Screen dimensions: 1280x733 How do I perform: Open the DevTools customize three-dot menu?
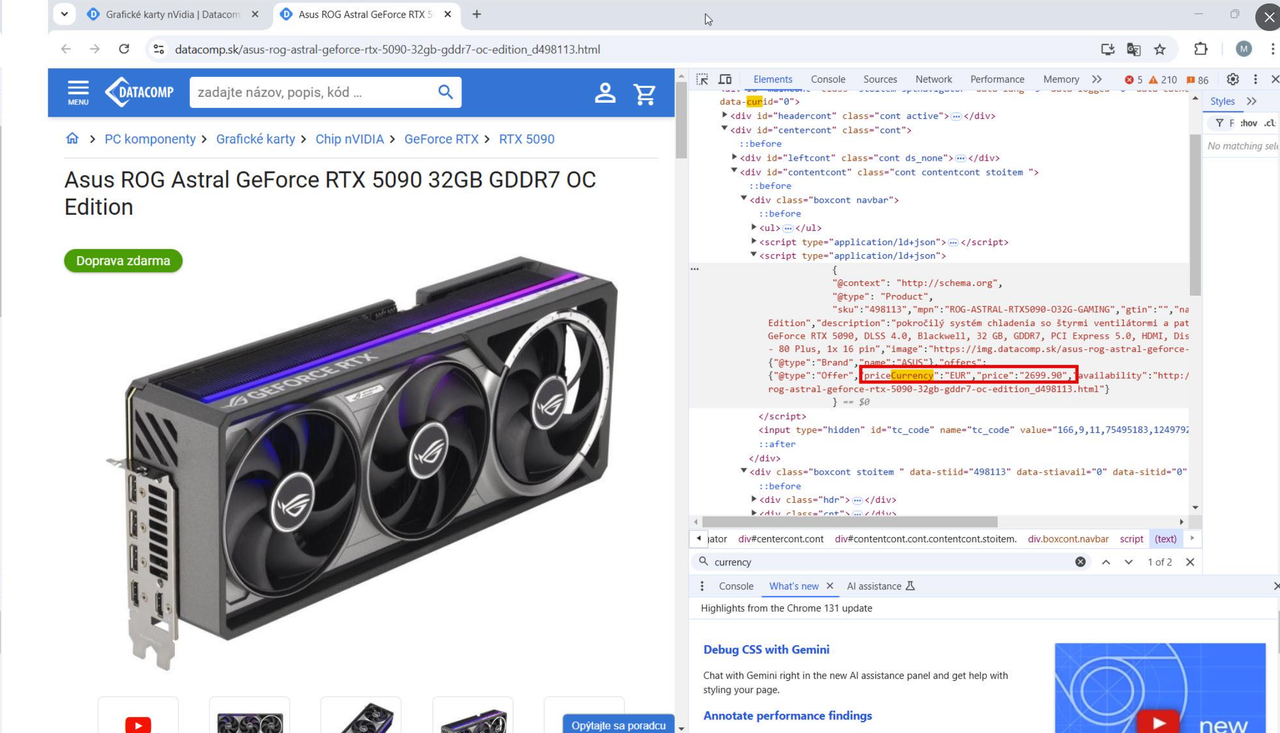point(1255,79)
